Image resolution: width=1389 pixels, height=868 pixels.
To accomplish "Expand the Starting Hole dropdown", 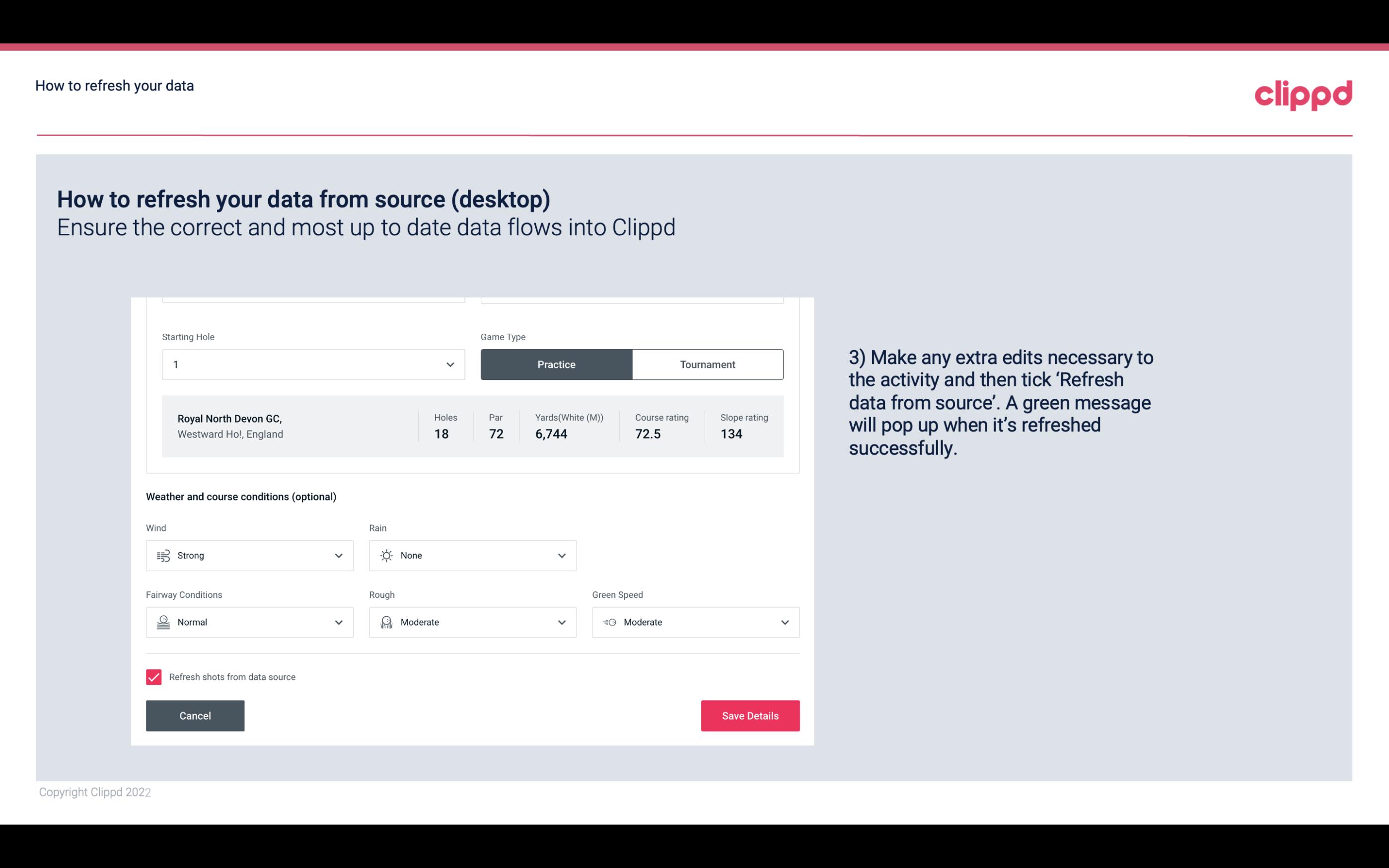I will point(448,364).
